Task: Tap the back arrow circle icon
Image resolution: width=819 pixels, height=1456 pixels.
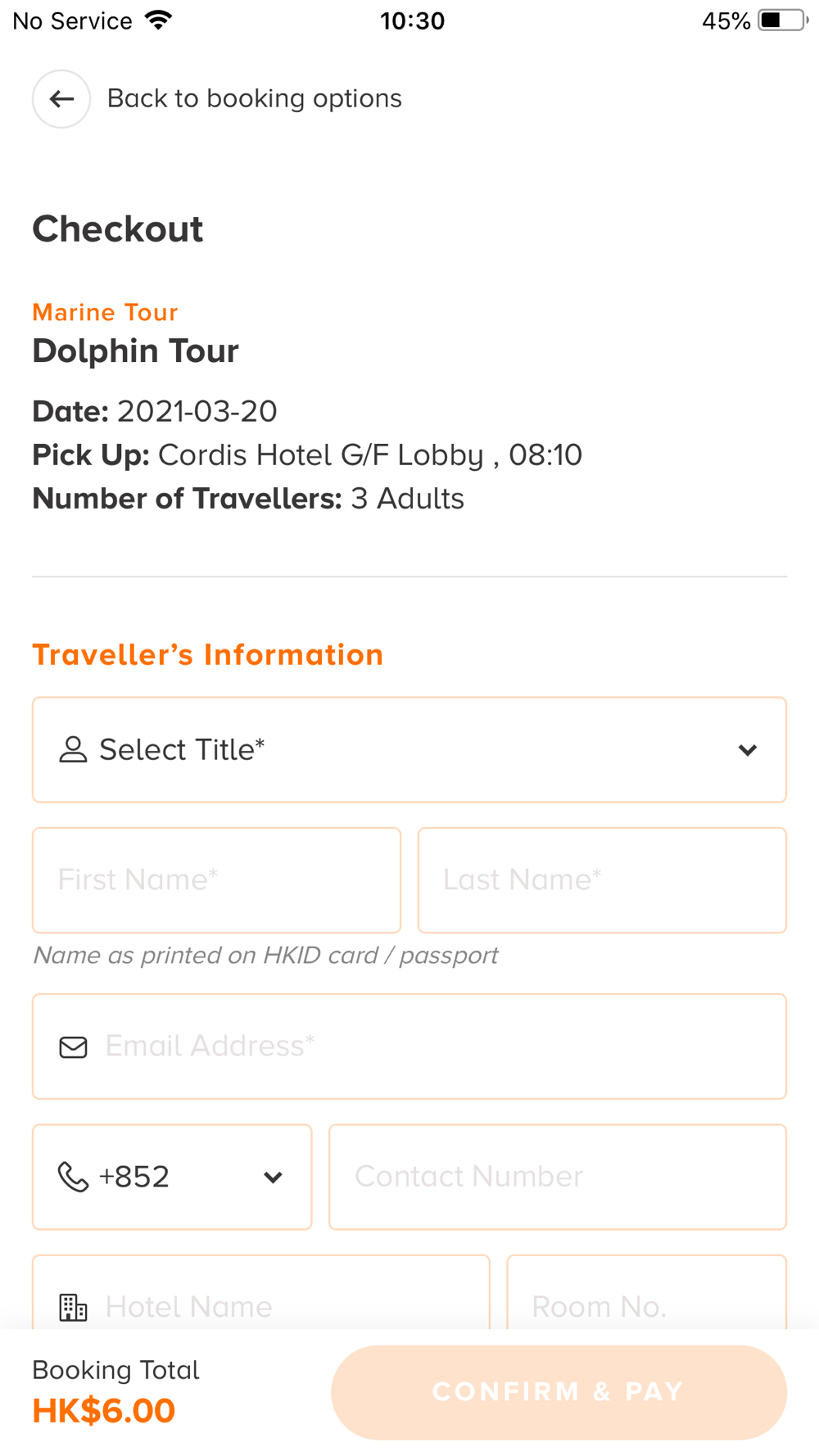Action: 61,99
